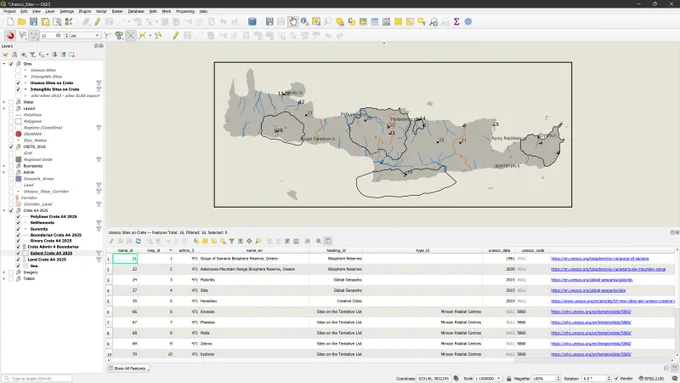Image resolution: width=680 pixels, height=383 pixels.
Task: Toggle the Render checkbox in status bar
Action: point(616,379)
